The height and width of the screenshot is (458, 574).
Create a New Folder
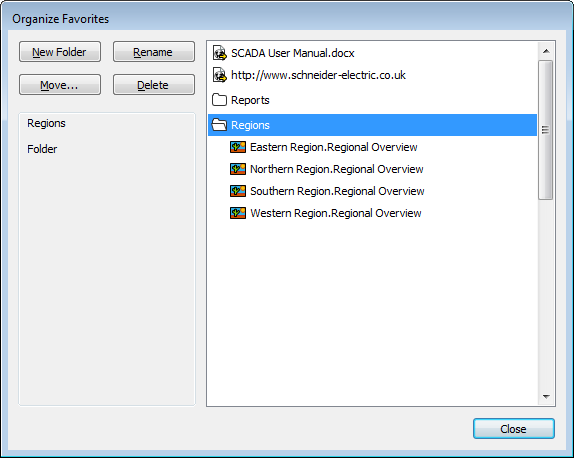pyautogui.click(x=60, y=52)
